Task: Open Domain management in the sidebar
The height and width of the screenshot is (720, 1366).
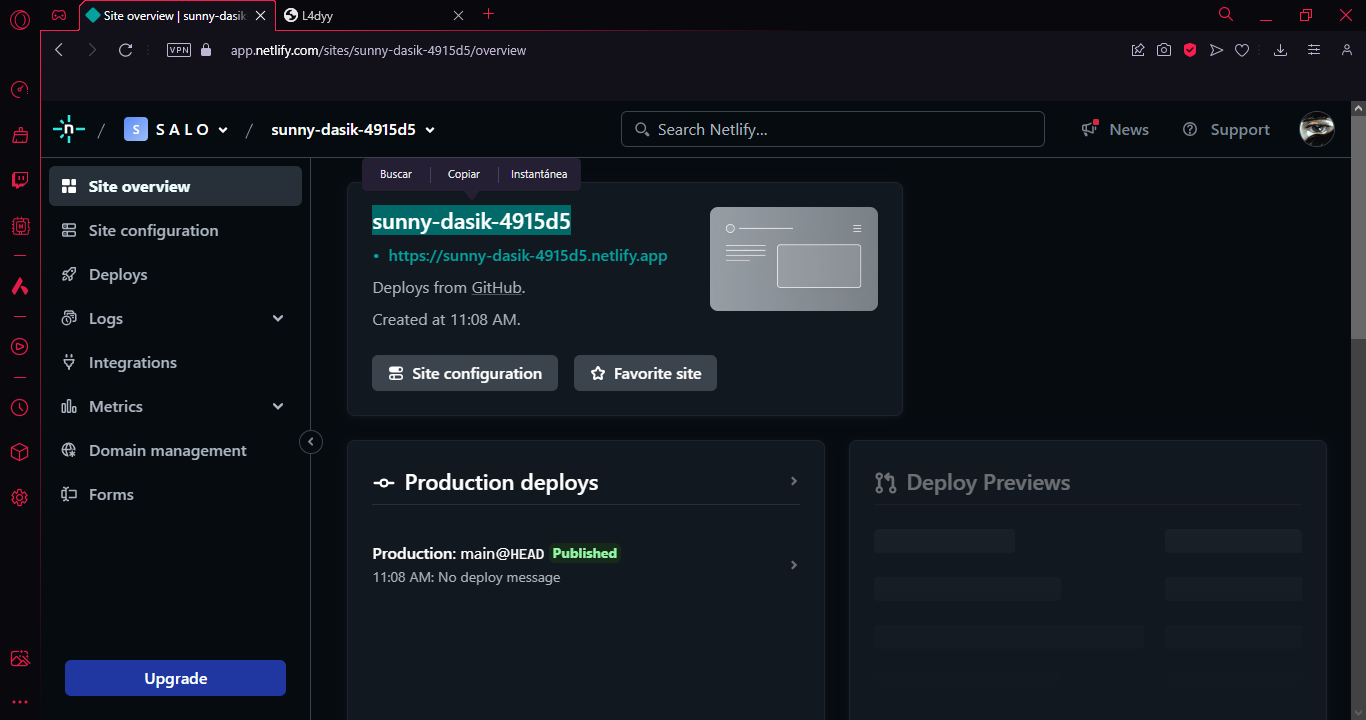Action: tap(175, 450)
